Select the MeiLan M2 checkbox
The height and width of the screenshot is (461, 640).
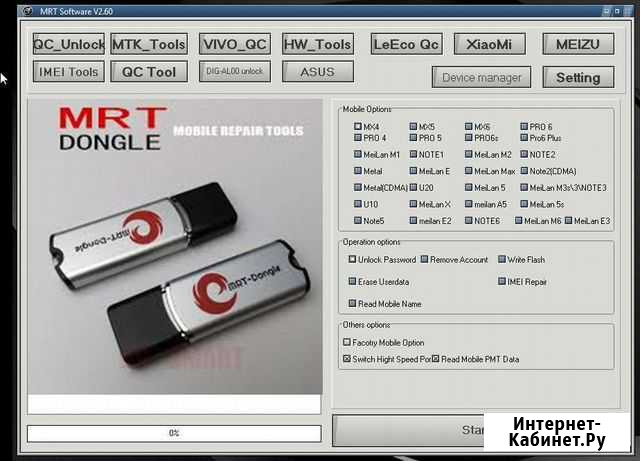[x=469, y=154]
